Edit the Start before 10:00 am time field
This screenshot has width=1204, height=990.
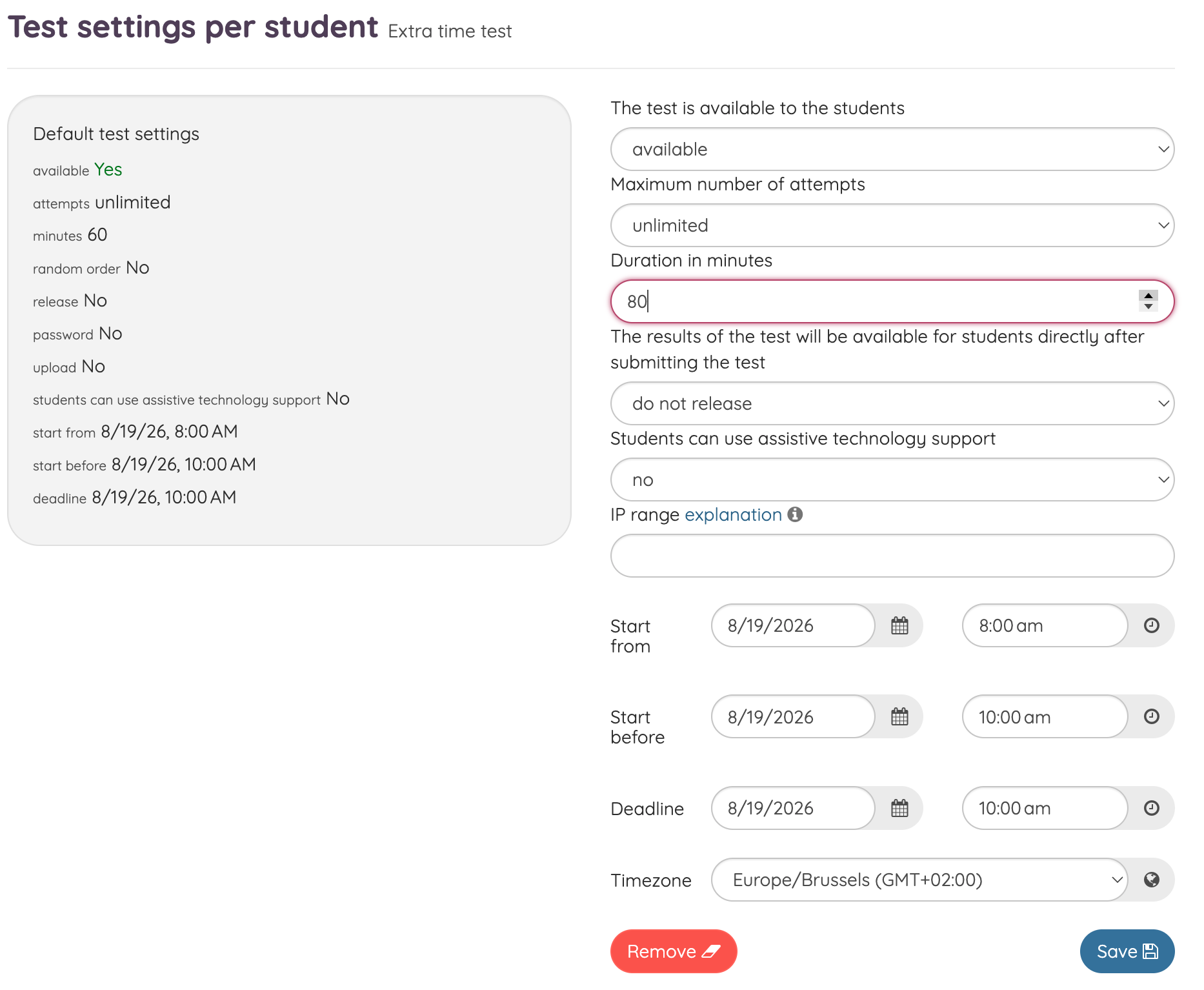[x=1045, y=716]
